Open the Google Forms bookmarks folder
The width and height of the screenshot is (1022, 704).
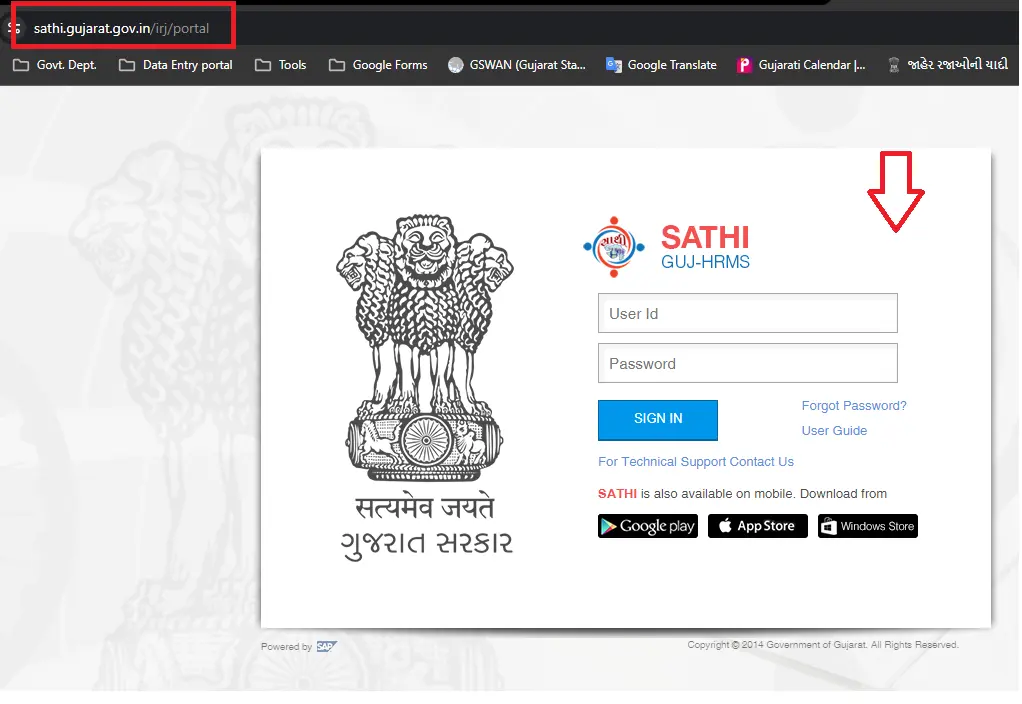379,65
